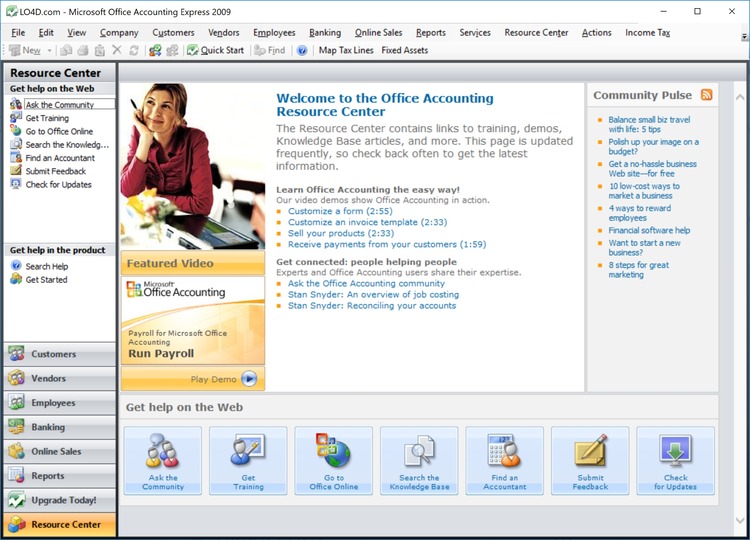The image size is (750, 540).
Task: Click the Quick Start toolbar button
Action: [x=215, y=50]
